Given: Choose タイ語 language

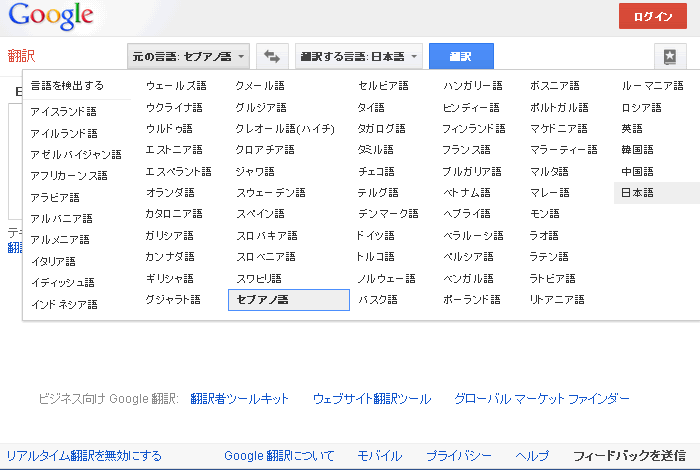Looking at the screenshot, I should tap(371, 108).
